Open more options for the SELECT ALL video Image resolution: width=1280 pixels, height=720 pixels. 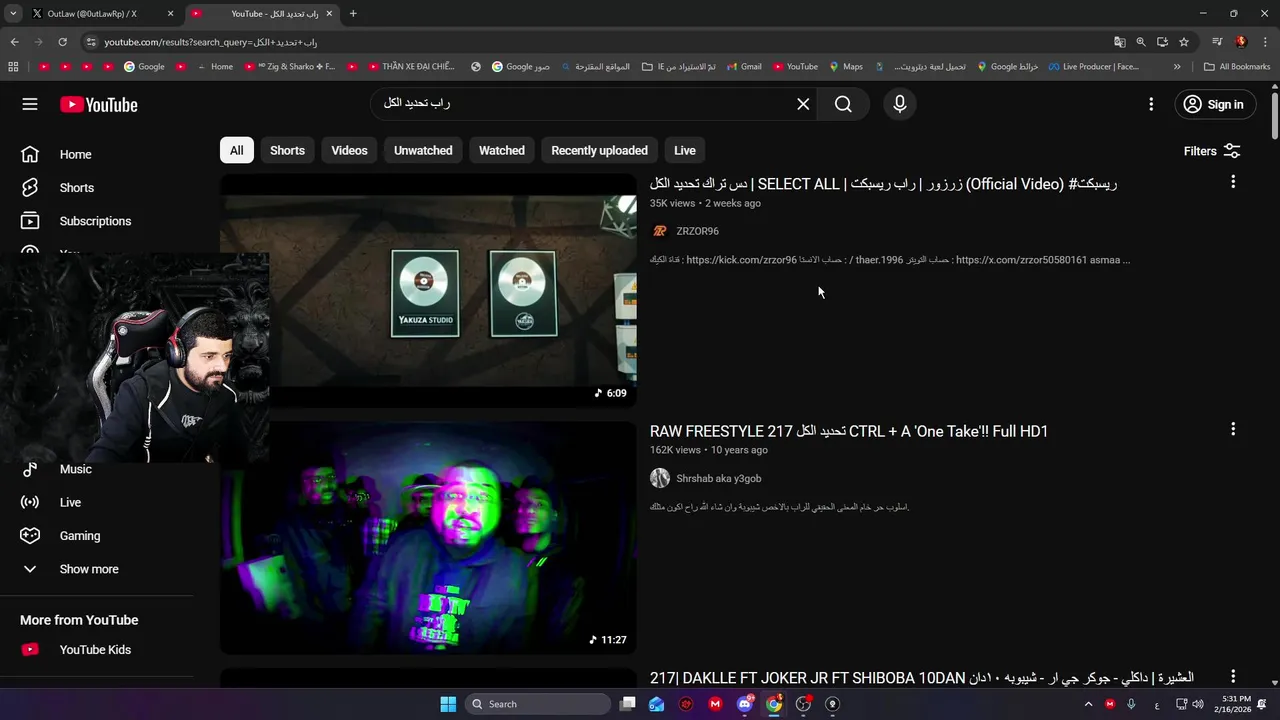pos(1233,182)
